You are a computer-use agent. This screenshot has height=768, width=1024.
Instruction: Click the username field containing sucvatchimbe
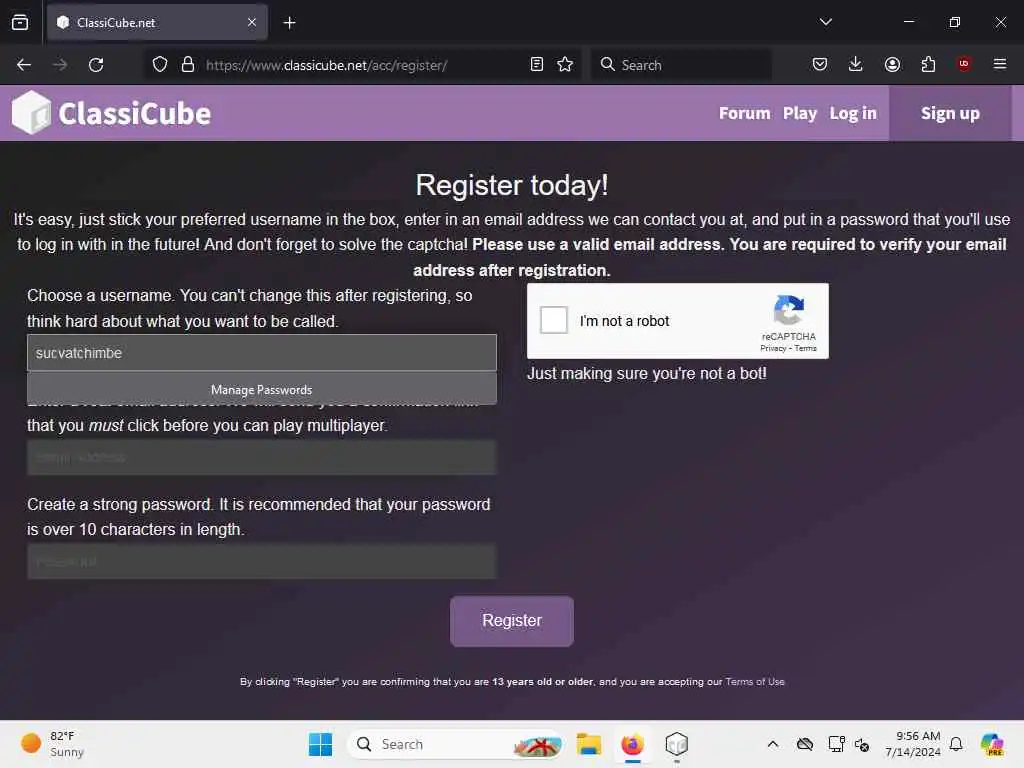click(262, 353)
